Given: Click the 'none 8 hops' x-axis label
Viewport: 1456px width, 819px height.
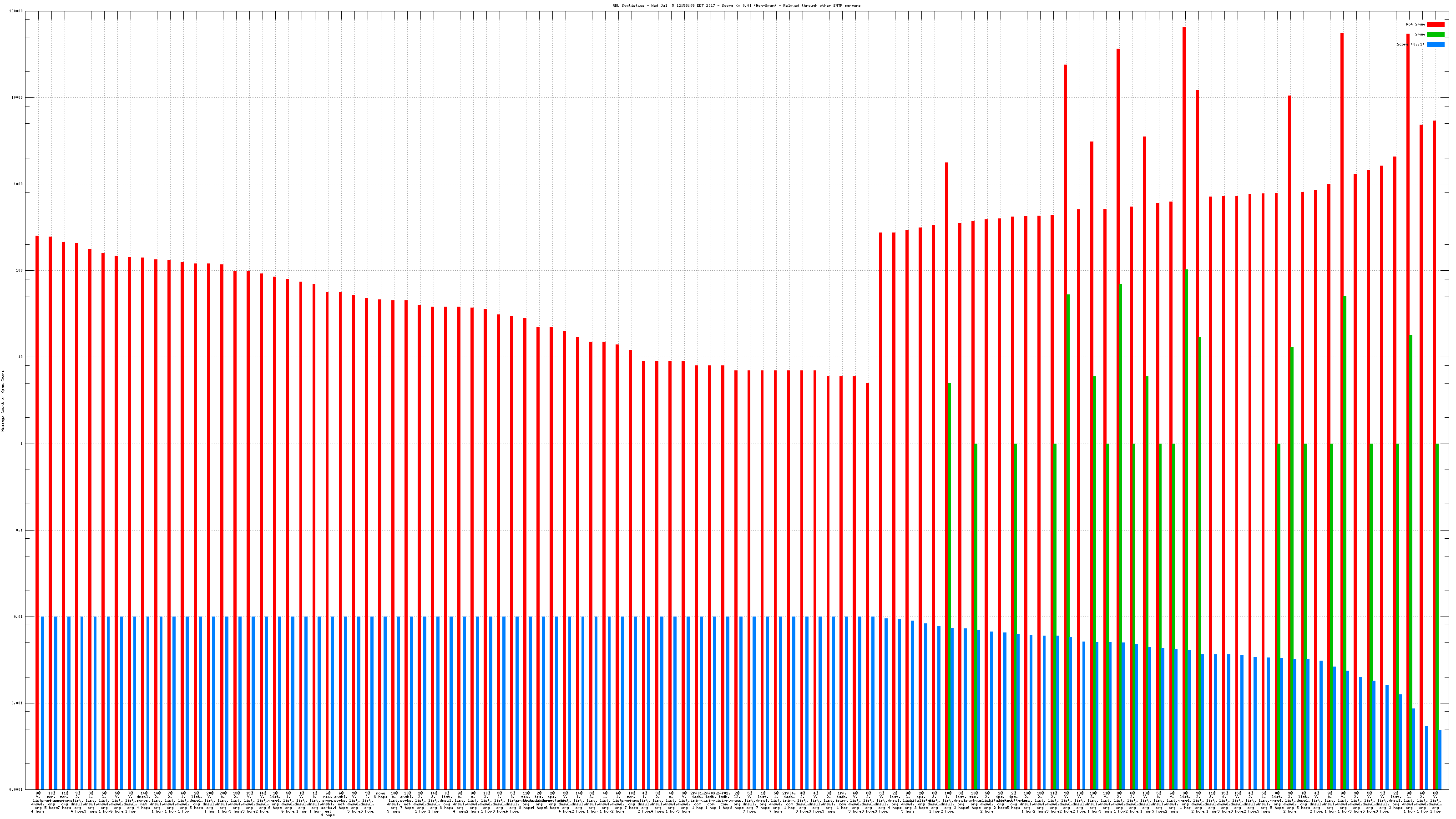Looking at the screenshot, I should pos(380,795).
